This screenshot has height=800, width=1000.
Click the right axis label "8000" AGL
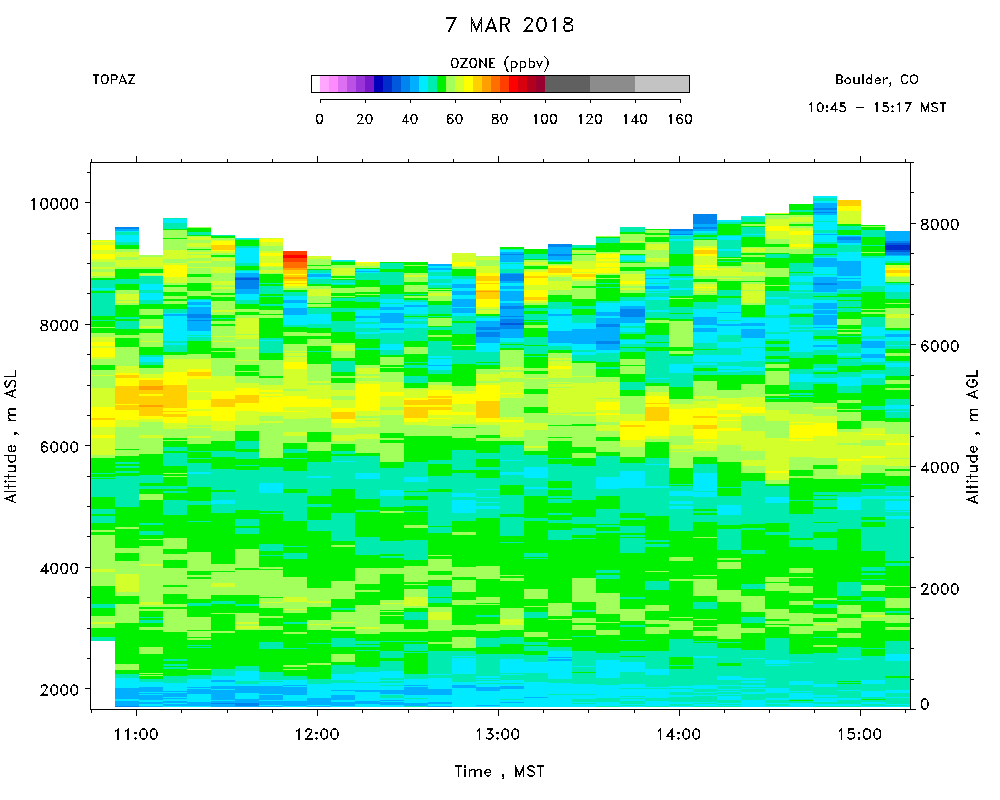click(939, 225)
